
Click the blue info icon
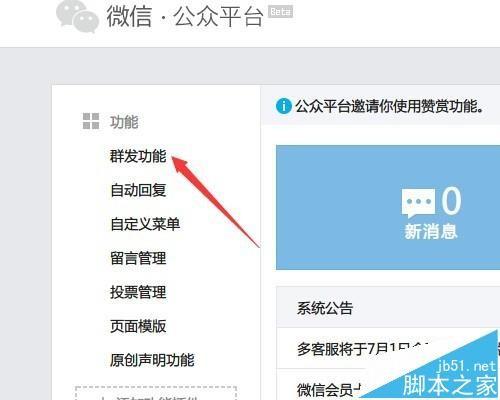pyautogui.click(x=284, y=106)
